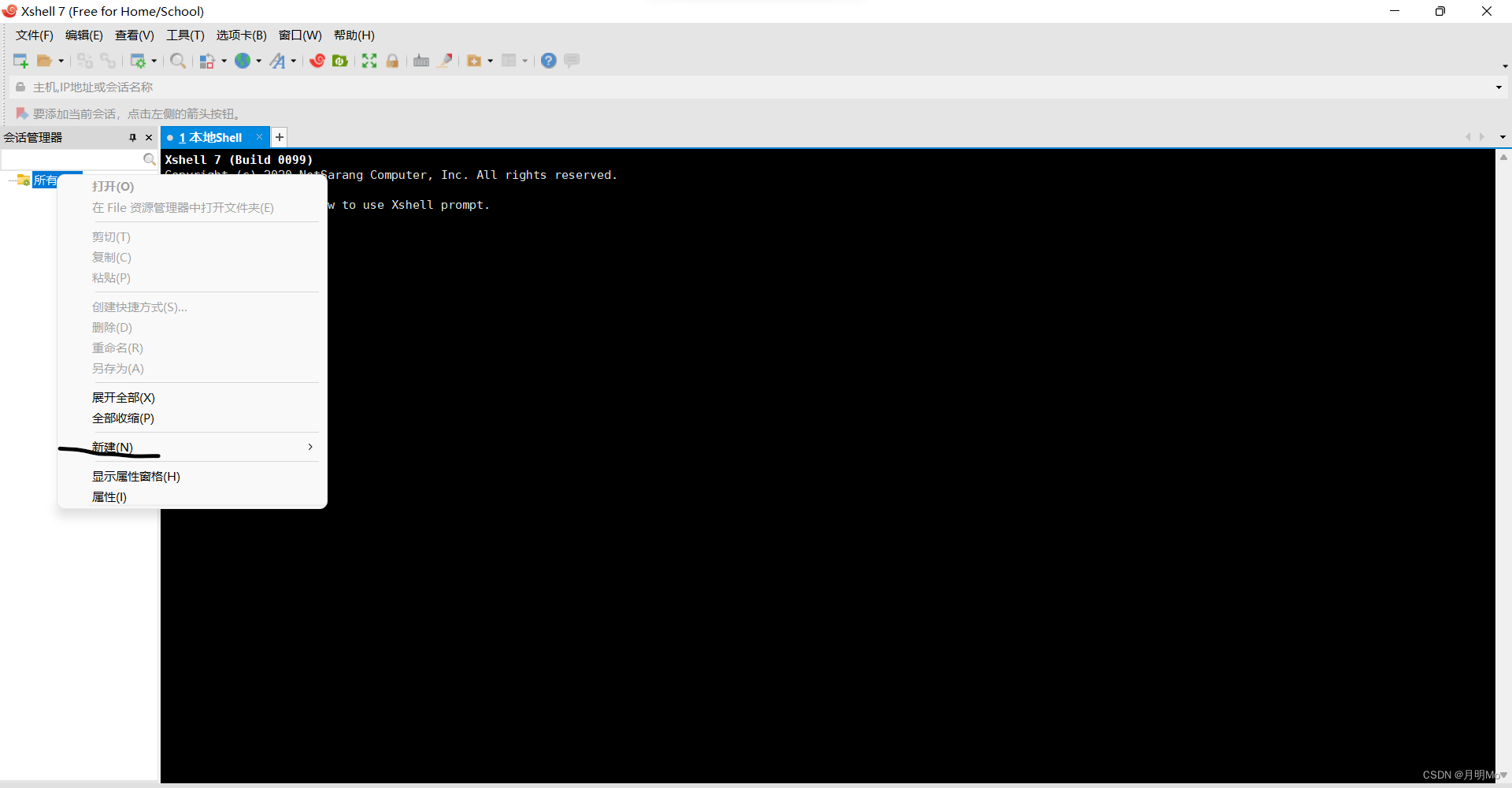This screenshot has height=788, width=1512.
Task: Click the highlight marker pen icon
Action: 445,61
